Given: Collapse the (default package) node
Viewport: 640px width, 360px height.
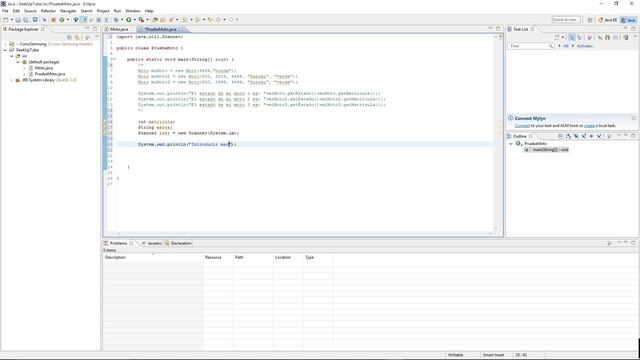Looking at the screenshot, I should click(x=18, y=62).
